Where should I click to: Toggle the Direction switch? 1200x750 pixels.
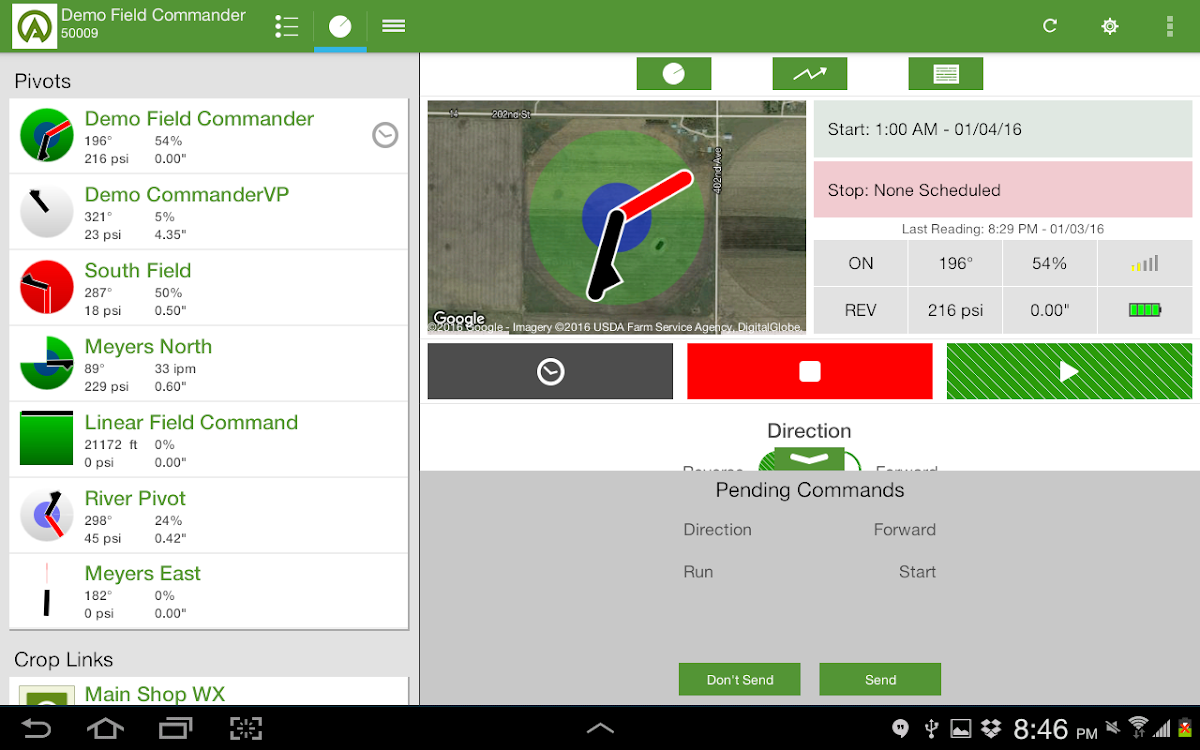[809, 461]
